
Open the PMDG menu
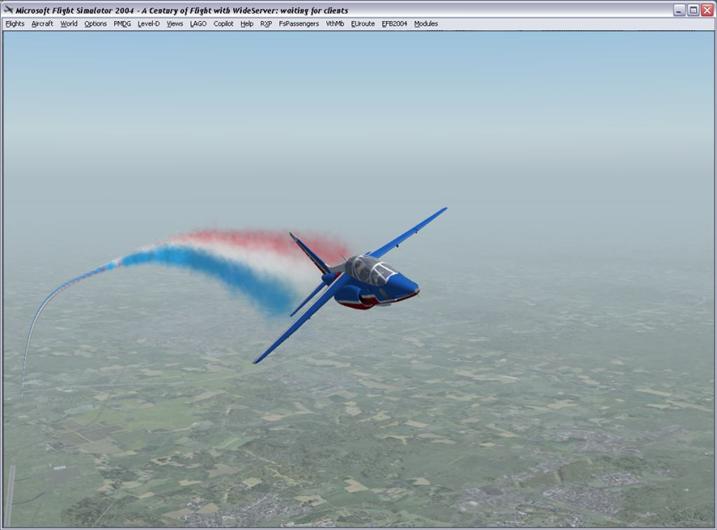coord(122,24)
